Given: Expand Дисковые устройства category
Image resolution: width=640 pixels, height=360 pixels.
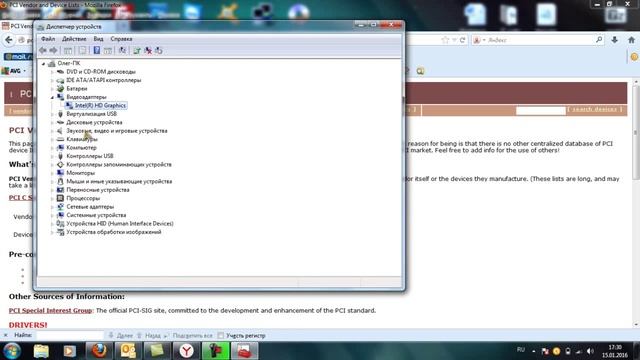Looking at the screenshot, I should coord(52,122).
